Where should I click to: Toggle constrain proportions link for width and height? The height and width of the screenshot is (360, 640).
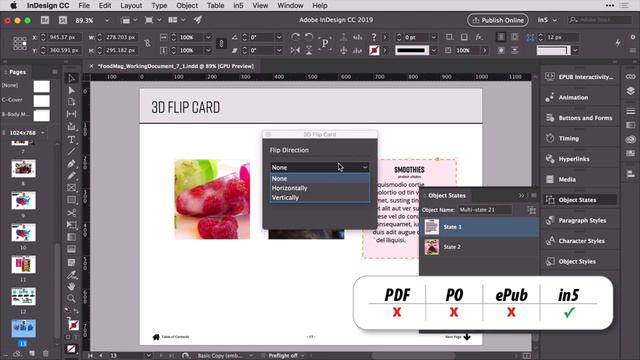coord(147,43)
